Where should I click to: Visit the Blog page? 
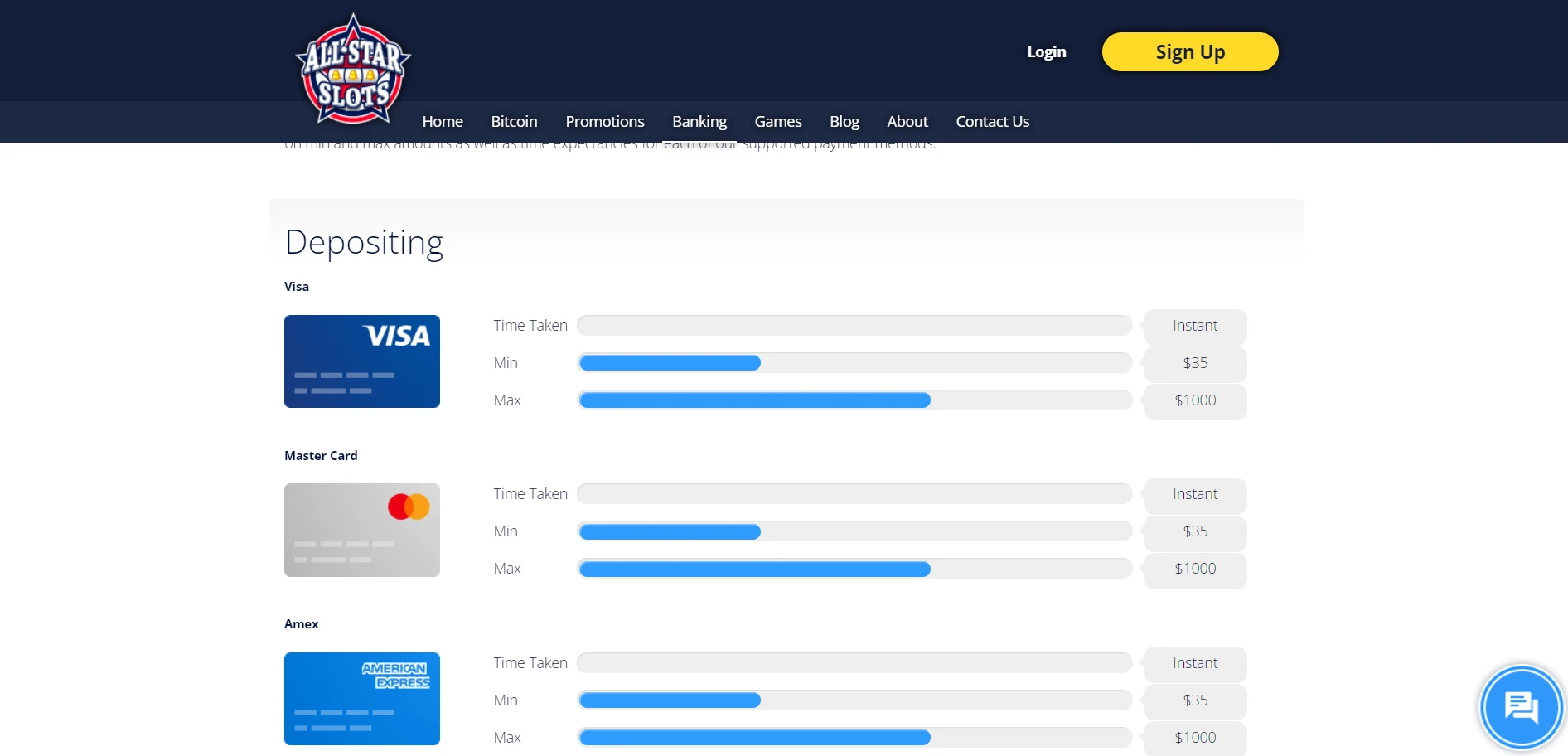[844, 122]
